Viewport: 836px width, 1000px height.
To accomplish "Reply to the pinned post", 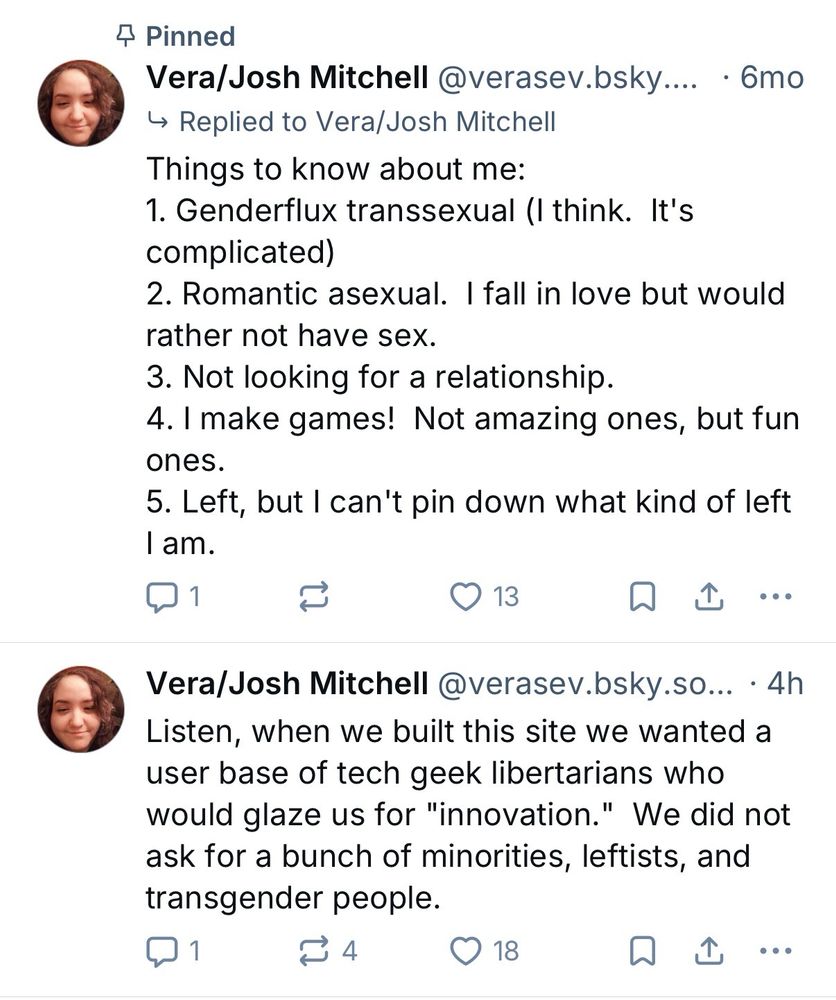I will coord(161,597).
